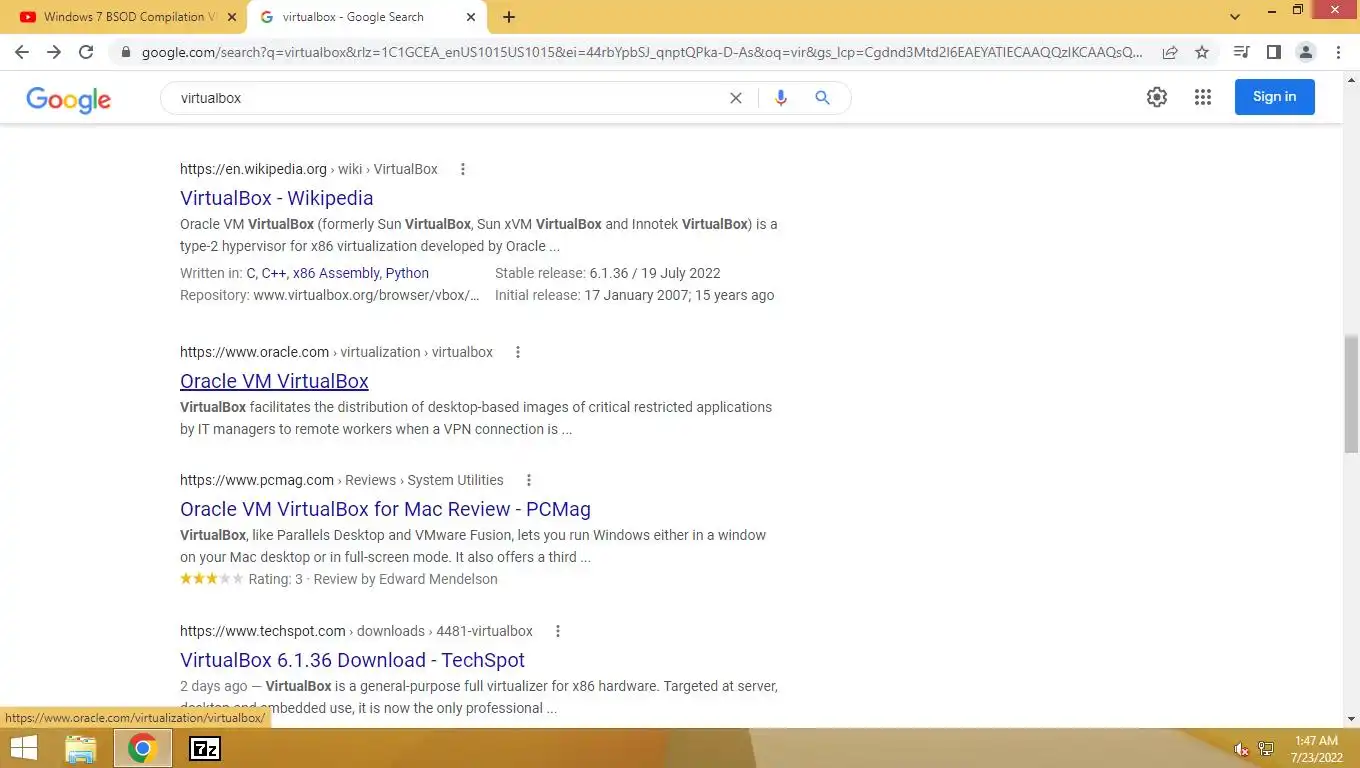Image resolution: width=1360 pixels, height=768 pixels.
Task: Open more options for the pcmag.com result
Action: (528, 480)
